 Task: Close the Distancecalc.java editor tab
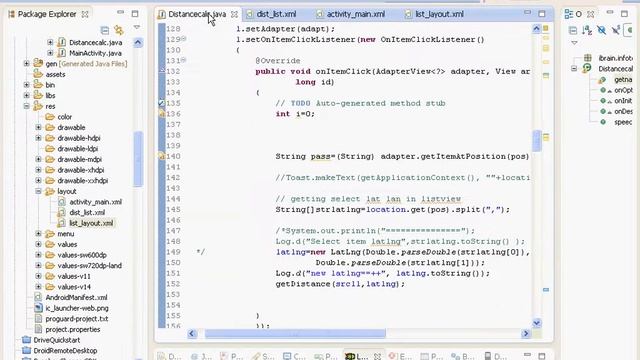[234, 14]
